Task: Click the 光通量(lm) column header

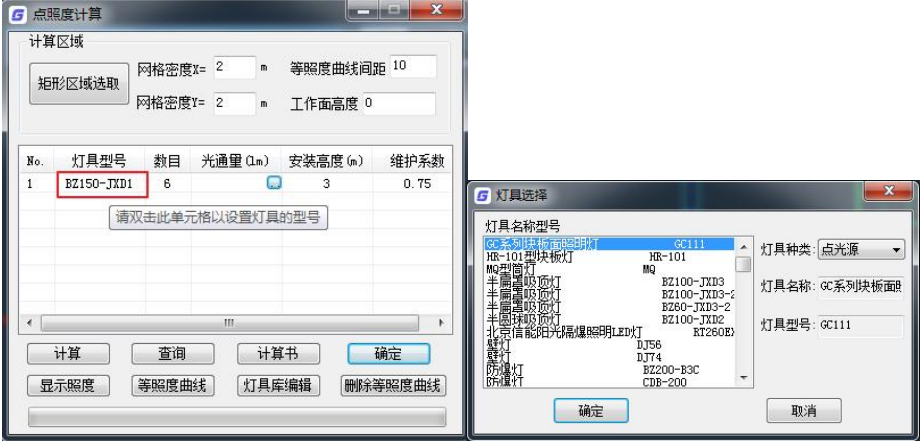Action: [235, 161]
